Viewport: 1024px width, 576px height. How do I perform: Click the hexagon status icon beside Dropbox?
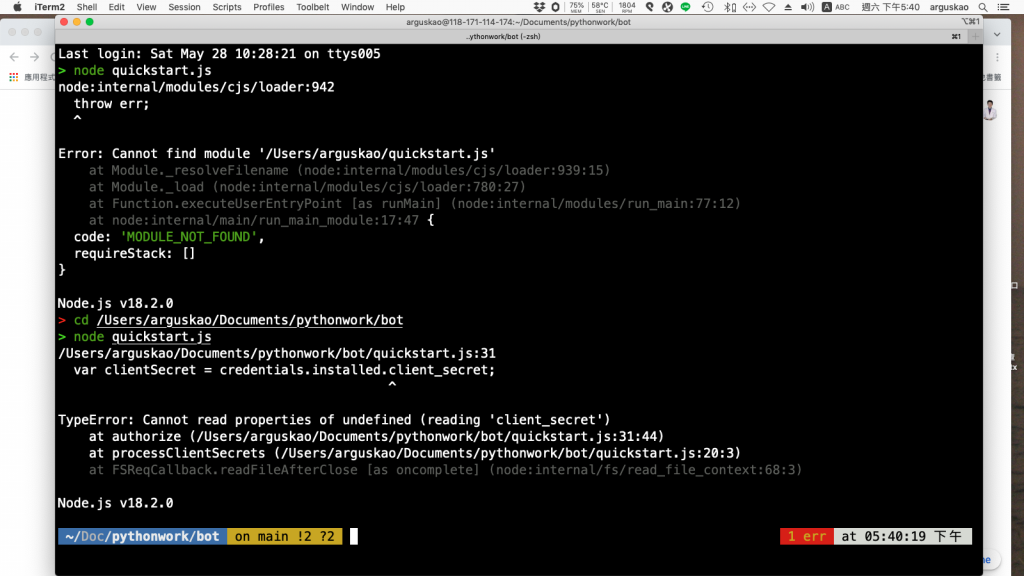pyautogui.click(x=556, y=7)
